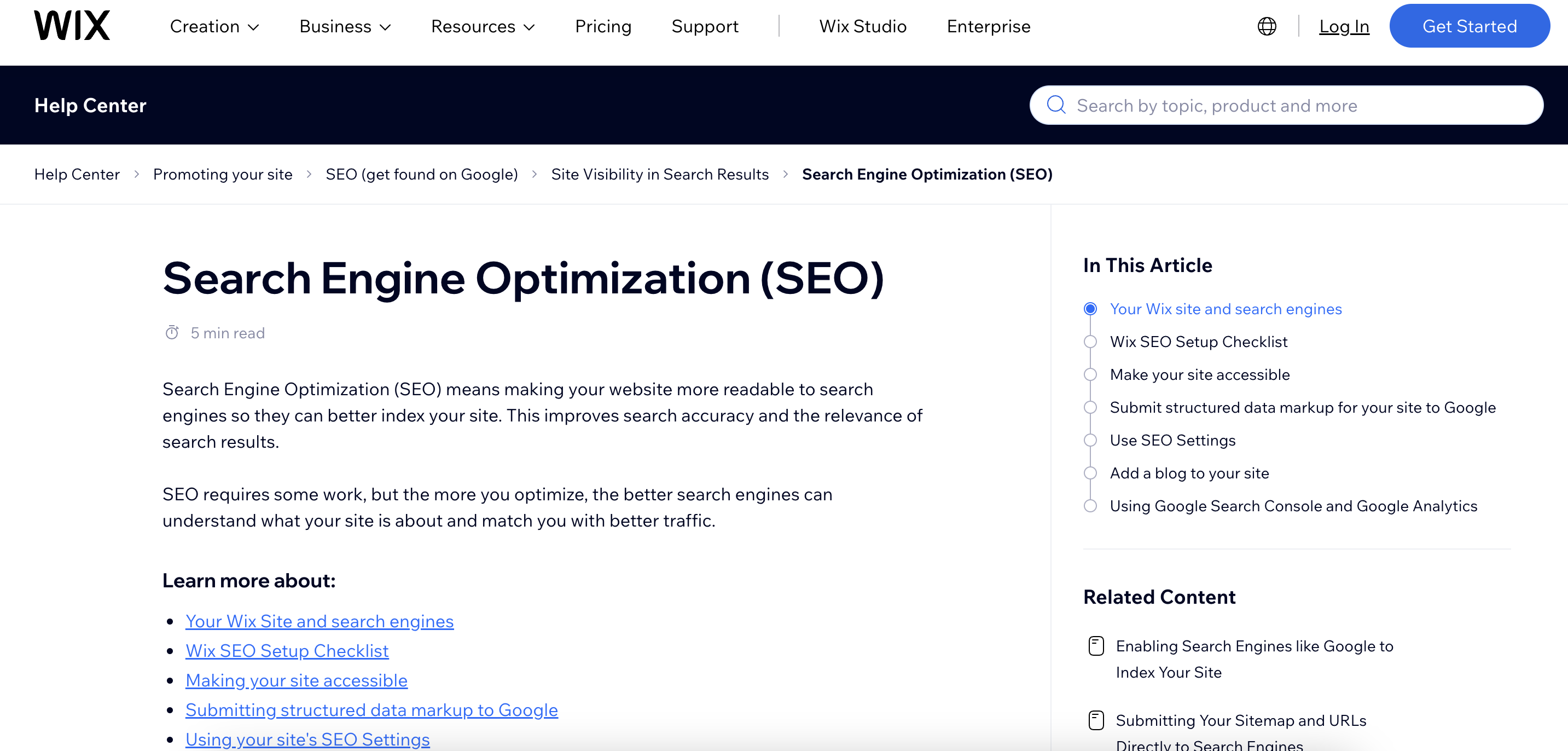This screenshot has width=1568, height=751.
Task: Select the Using Google Search Console marker
Action: (1090, 506)
